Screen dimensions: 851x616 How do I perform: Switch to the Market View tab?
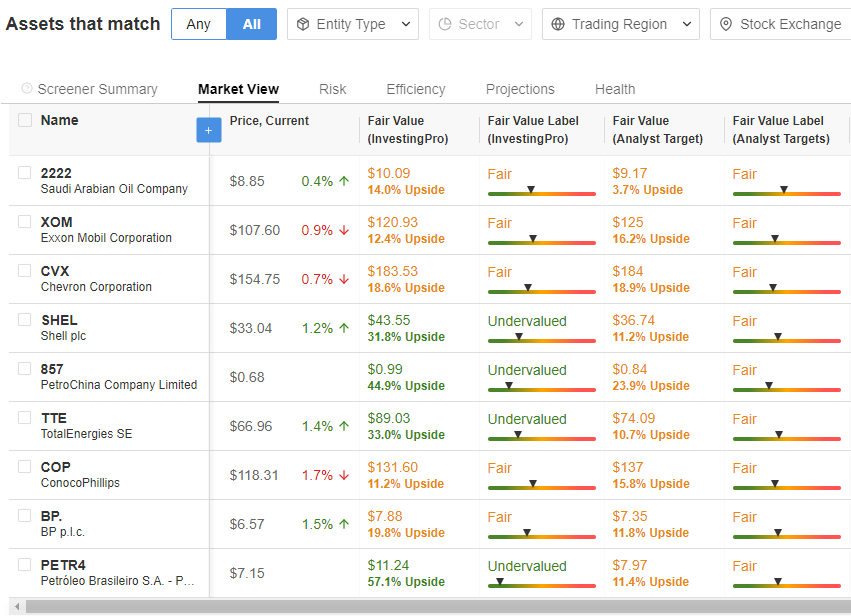coord(238,89)
